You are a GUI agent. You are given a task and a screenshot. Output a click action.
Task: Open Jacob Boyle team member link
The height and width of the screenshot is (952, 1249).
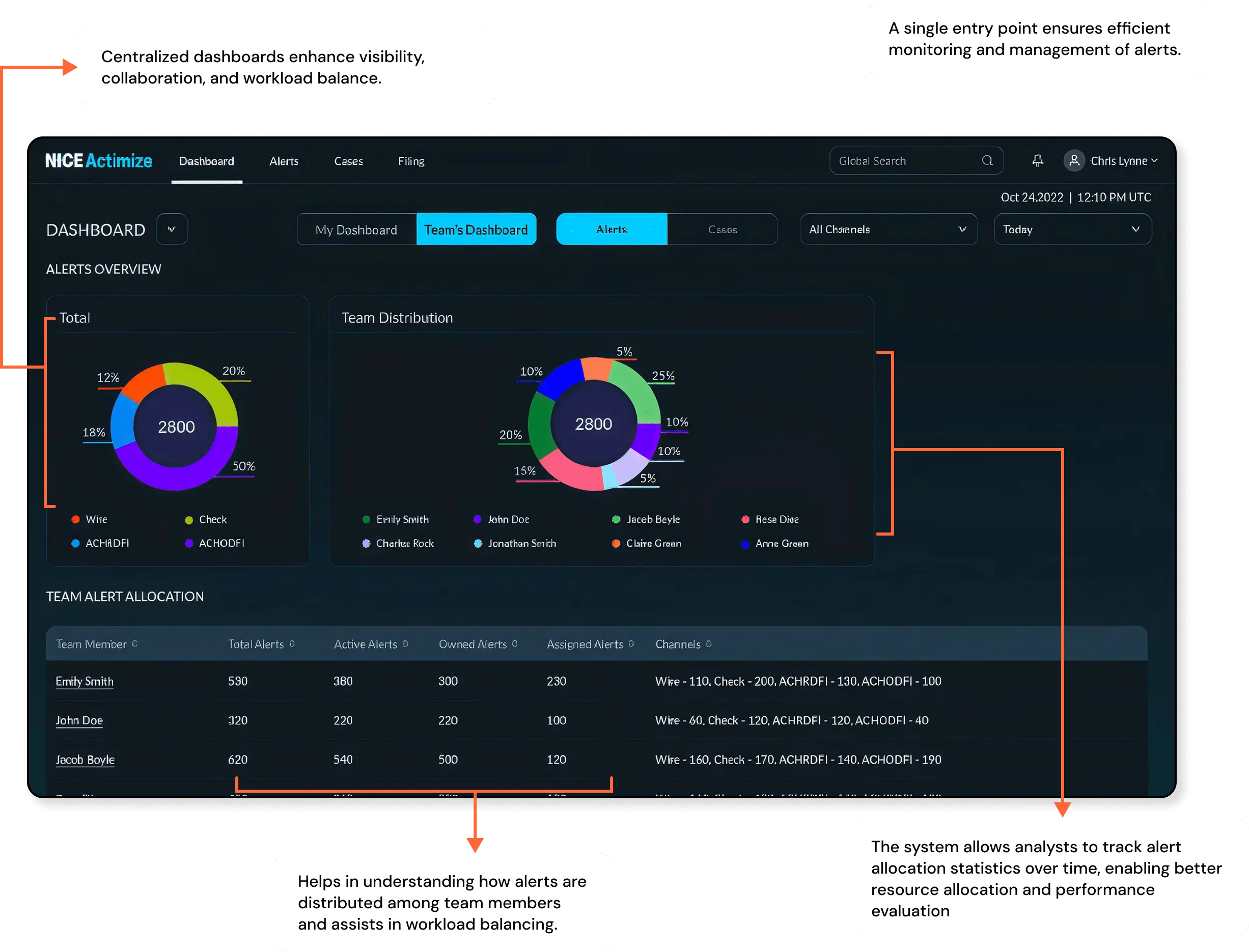85,760
